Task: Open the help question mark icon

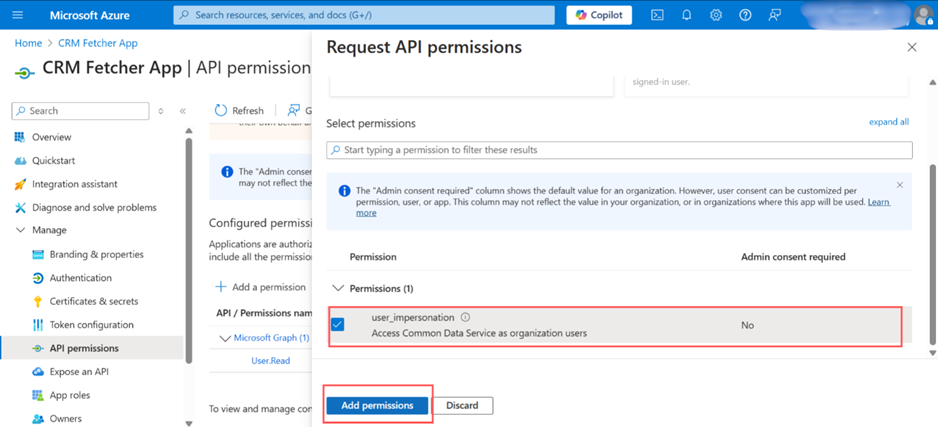Action: coord(745,16)
